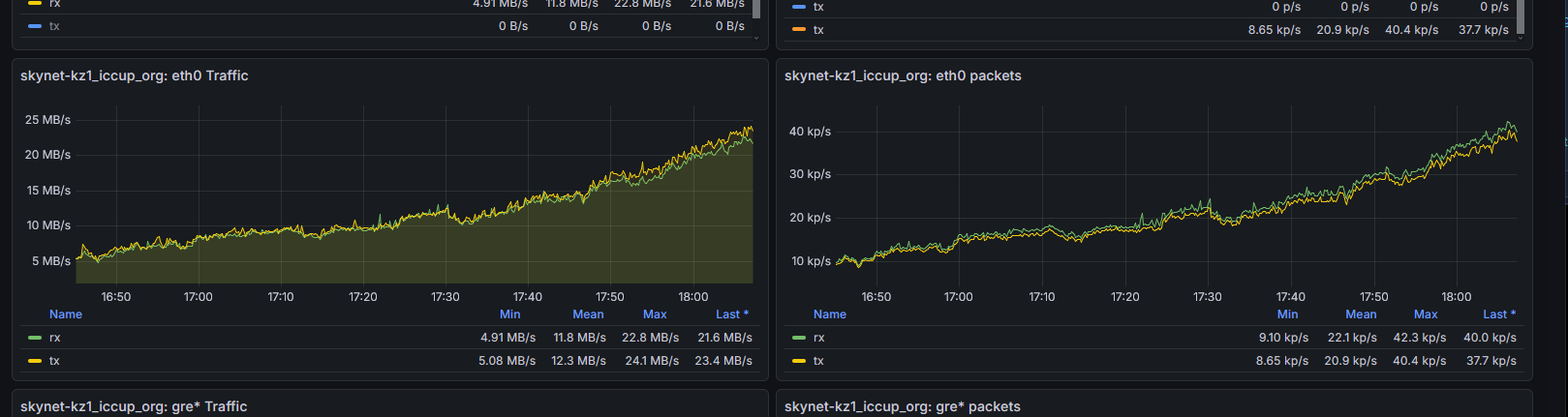This screenshot has width=1568, height=417.
Task: Open the gre* Traffic panel title menu
Action: pyautogui.click(x=134, y=406)
